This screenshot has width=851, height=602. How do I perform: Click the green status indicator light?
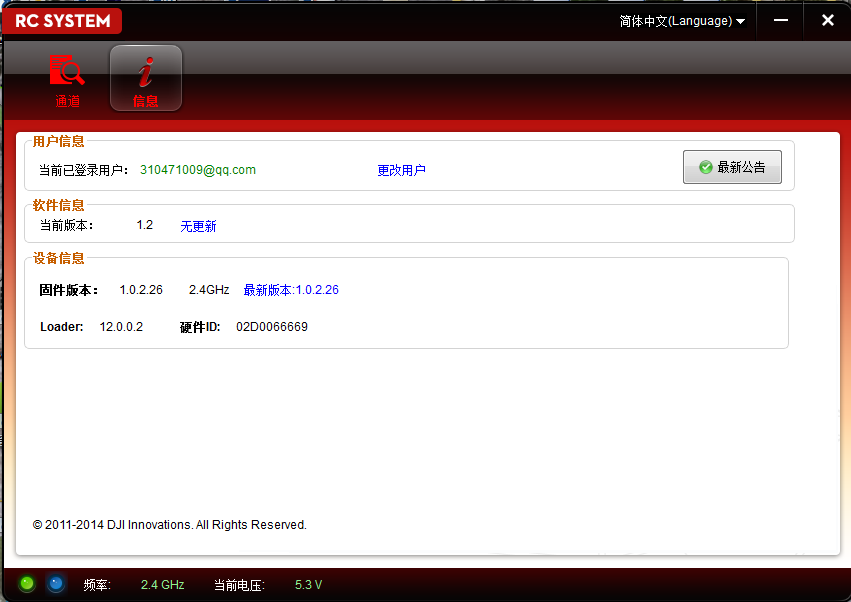[x=27, y=584]
